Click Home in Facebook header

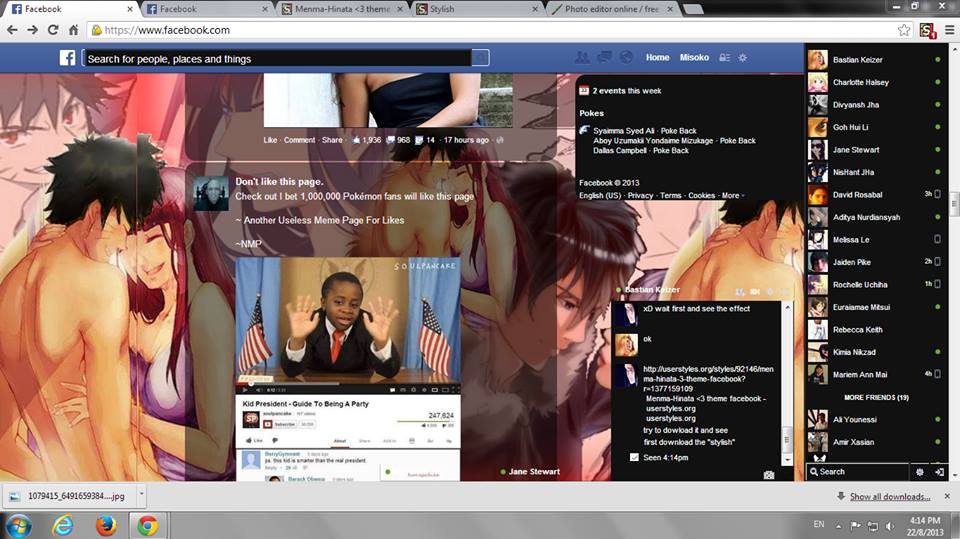(658, 57)
